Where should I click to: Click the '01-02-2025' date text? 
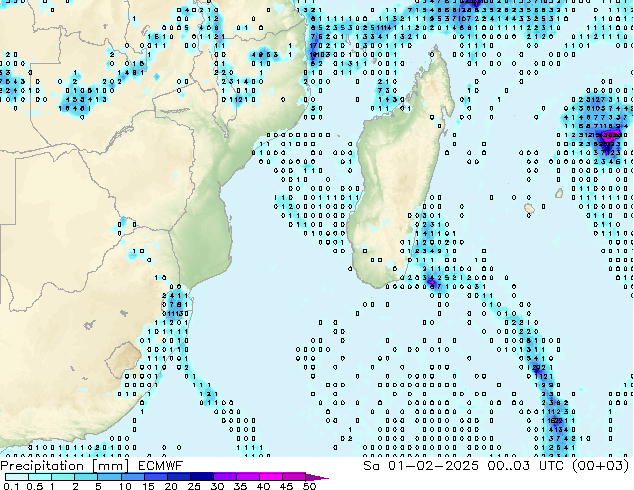click(x=433, y=466)
